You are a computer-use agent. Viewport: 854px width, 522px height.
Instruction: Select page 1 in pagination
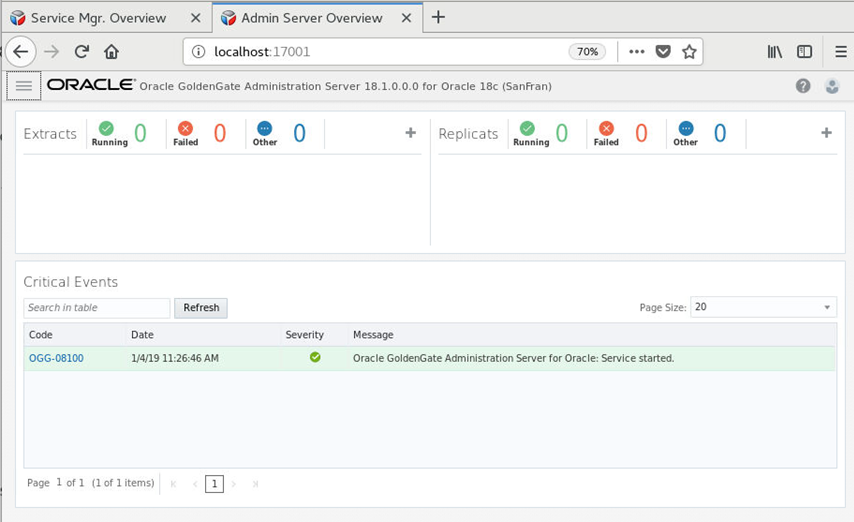click(215, 483)
